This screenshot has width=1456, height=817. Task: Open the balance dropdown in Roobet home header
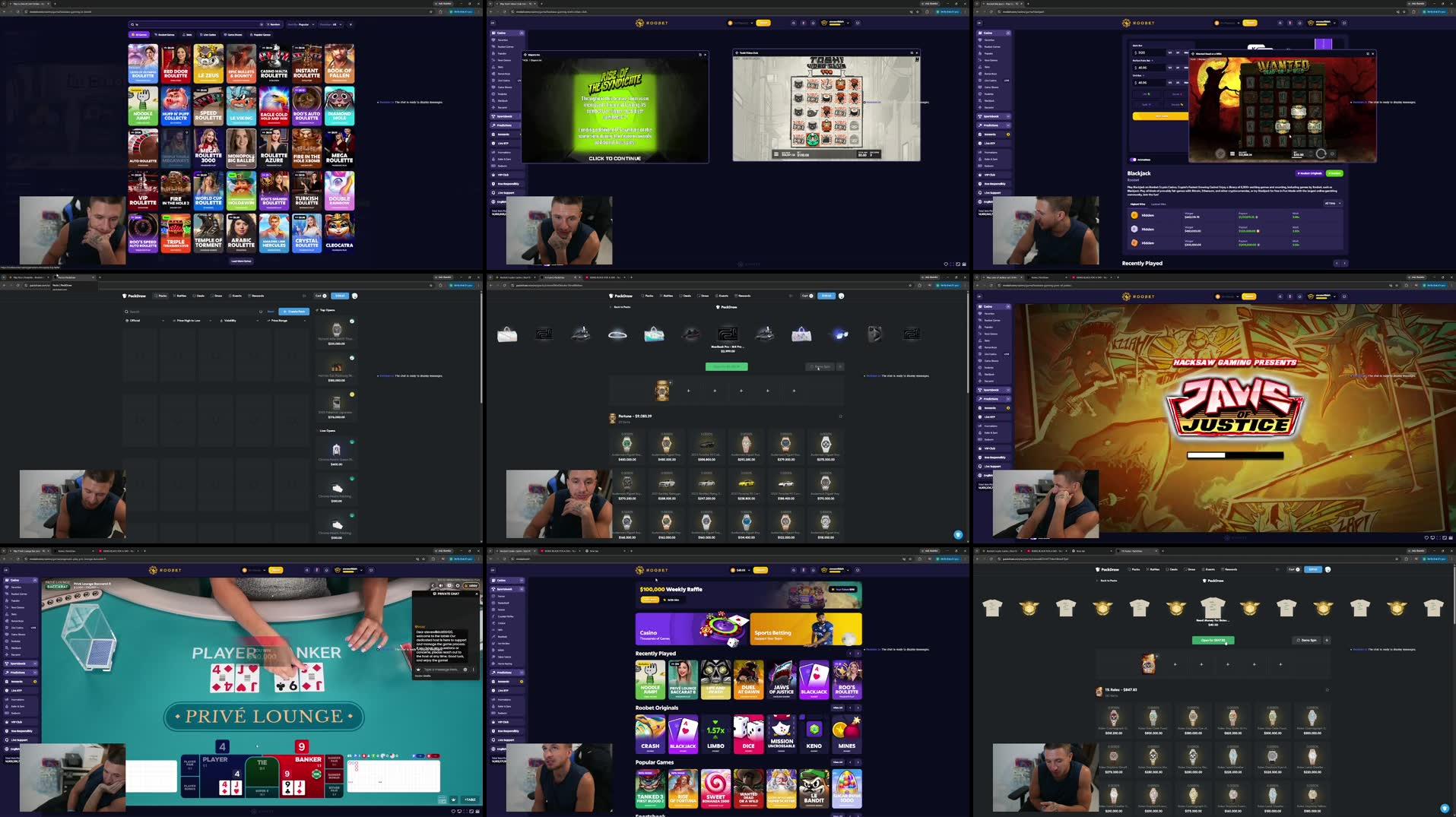coord(741,569)
